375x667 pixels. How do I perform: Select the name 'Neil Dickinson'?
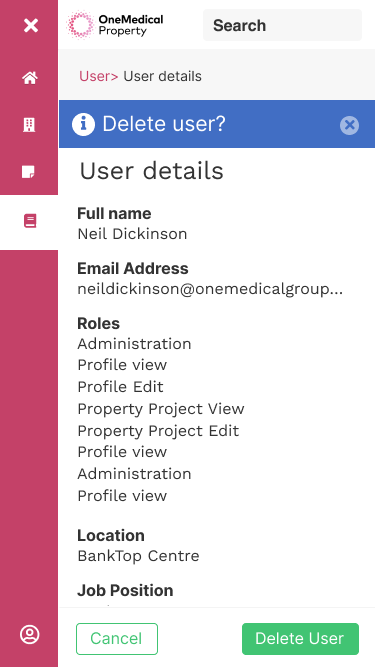[x=132, y=234]
